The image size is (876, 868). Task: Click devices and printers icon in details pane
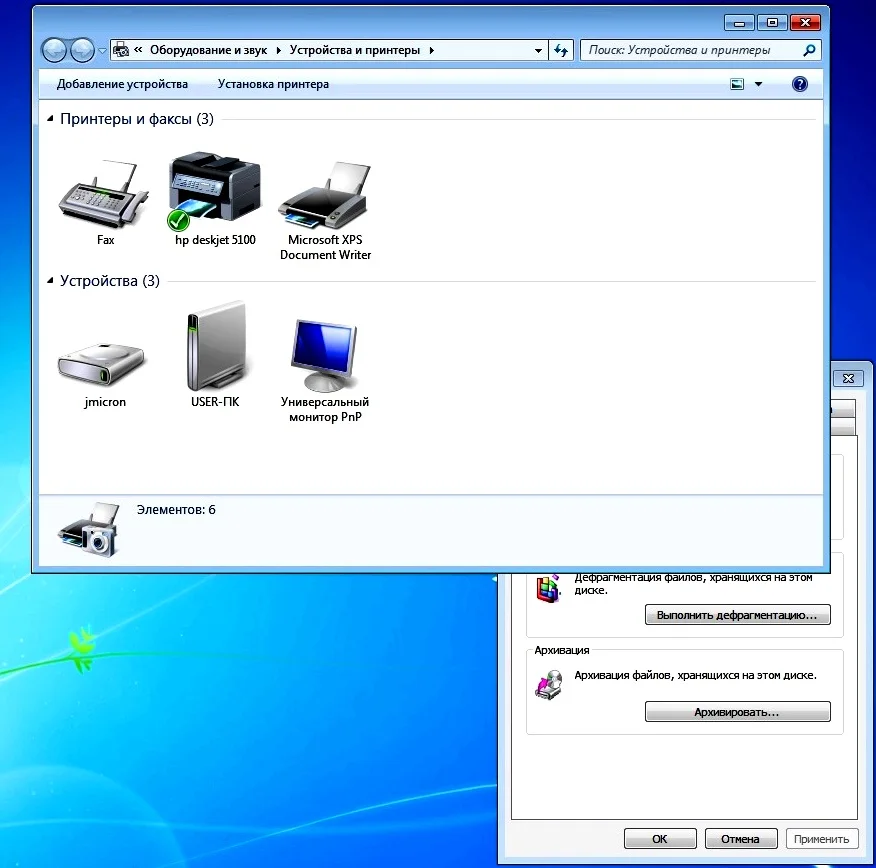click(89, 529)
